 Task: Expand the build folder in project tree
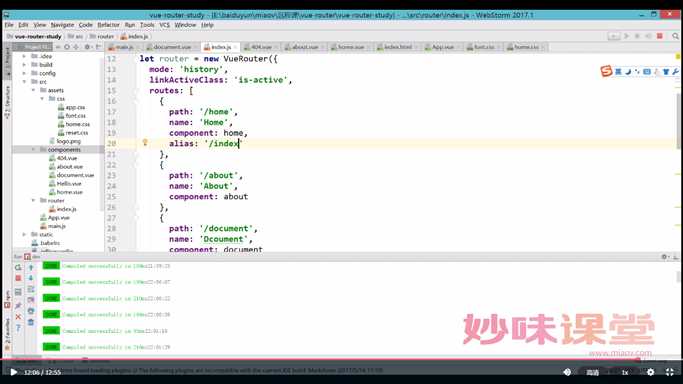(x=24, y=65)
